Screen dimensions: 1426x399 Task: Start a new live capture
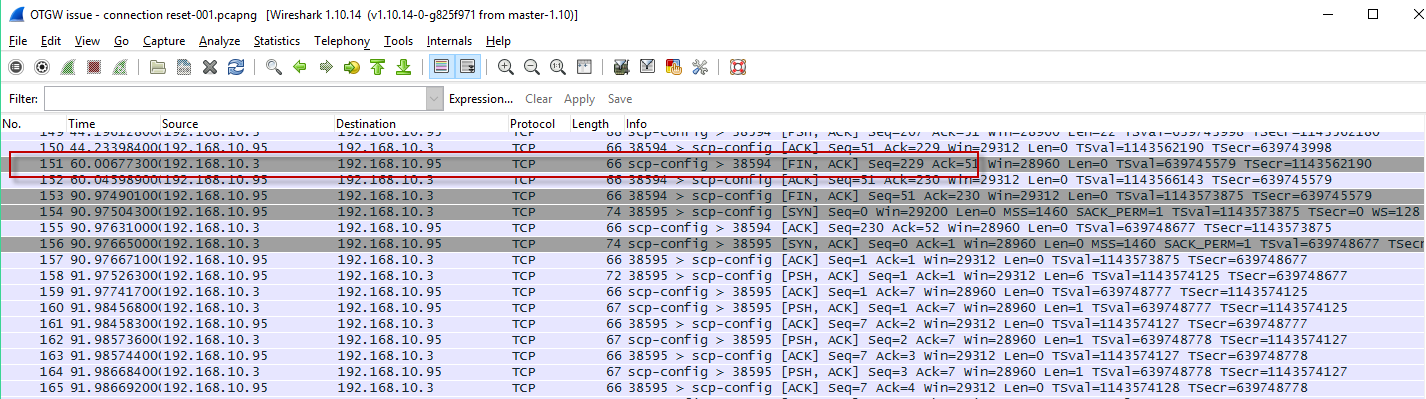click(x=68, y=67)
